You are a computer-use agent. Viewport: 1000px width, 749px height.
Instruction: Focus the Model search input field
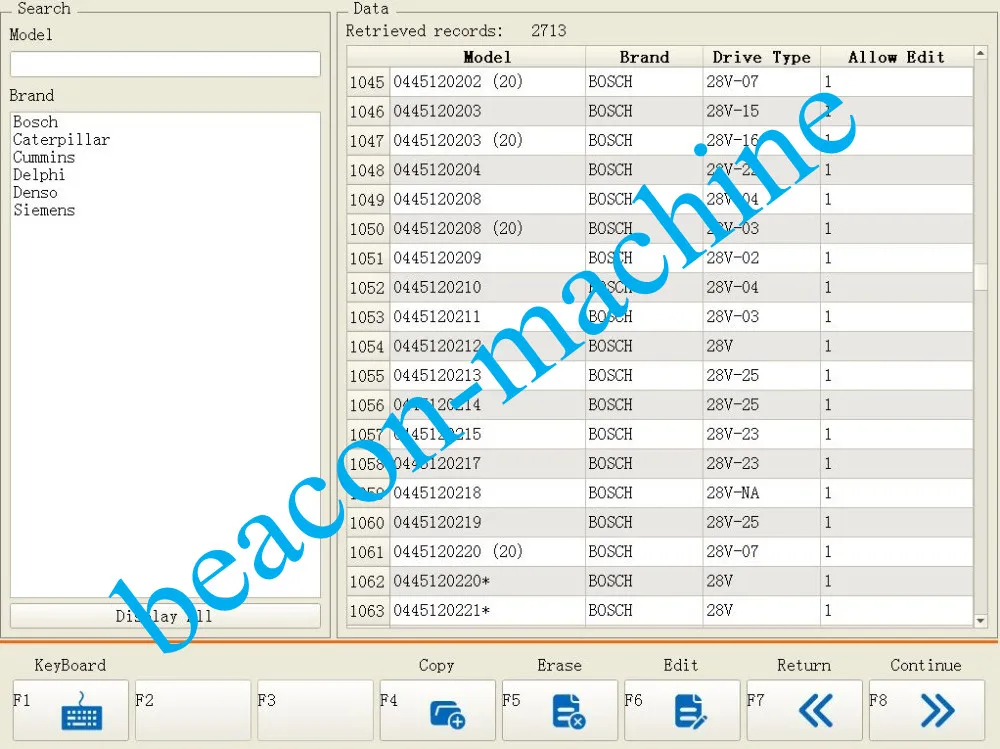[x=165, y=64]
